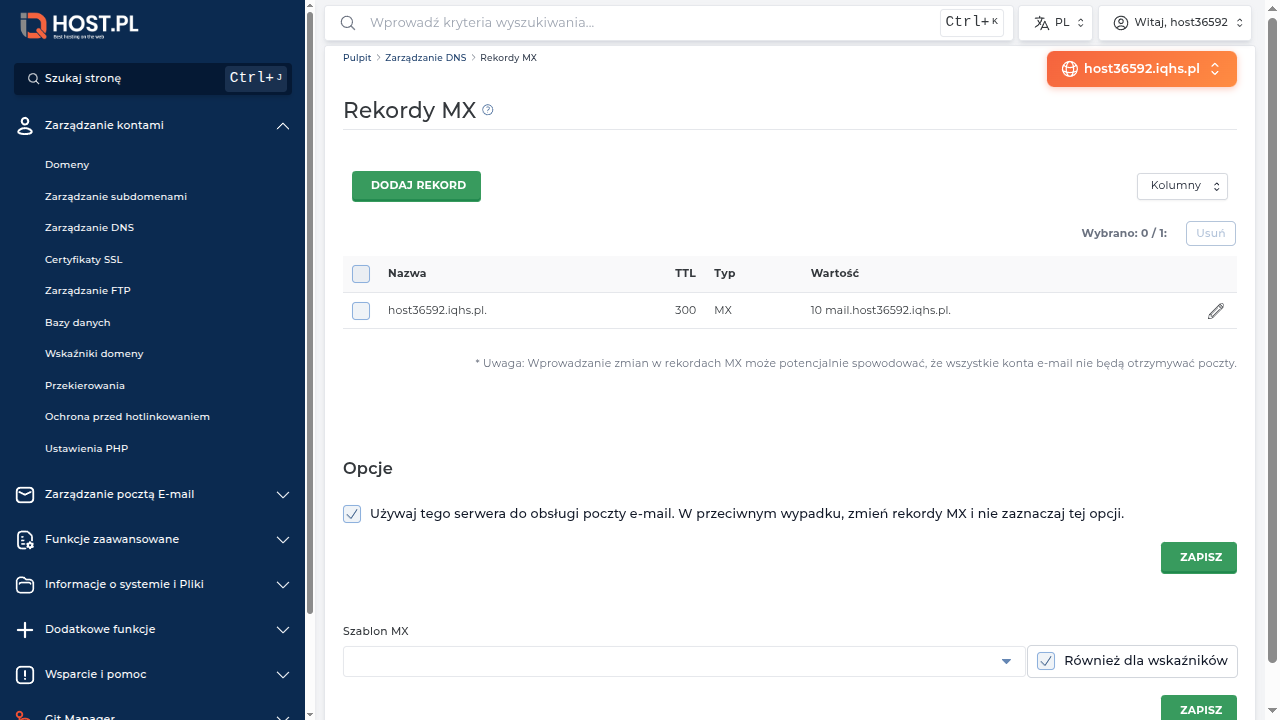Select the host36592.iqhs.pl. record checkbox

coord(361,311)
